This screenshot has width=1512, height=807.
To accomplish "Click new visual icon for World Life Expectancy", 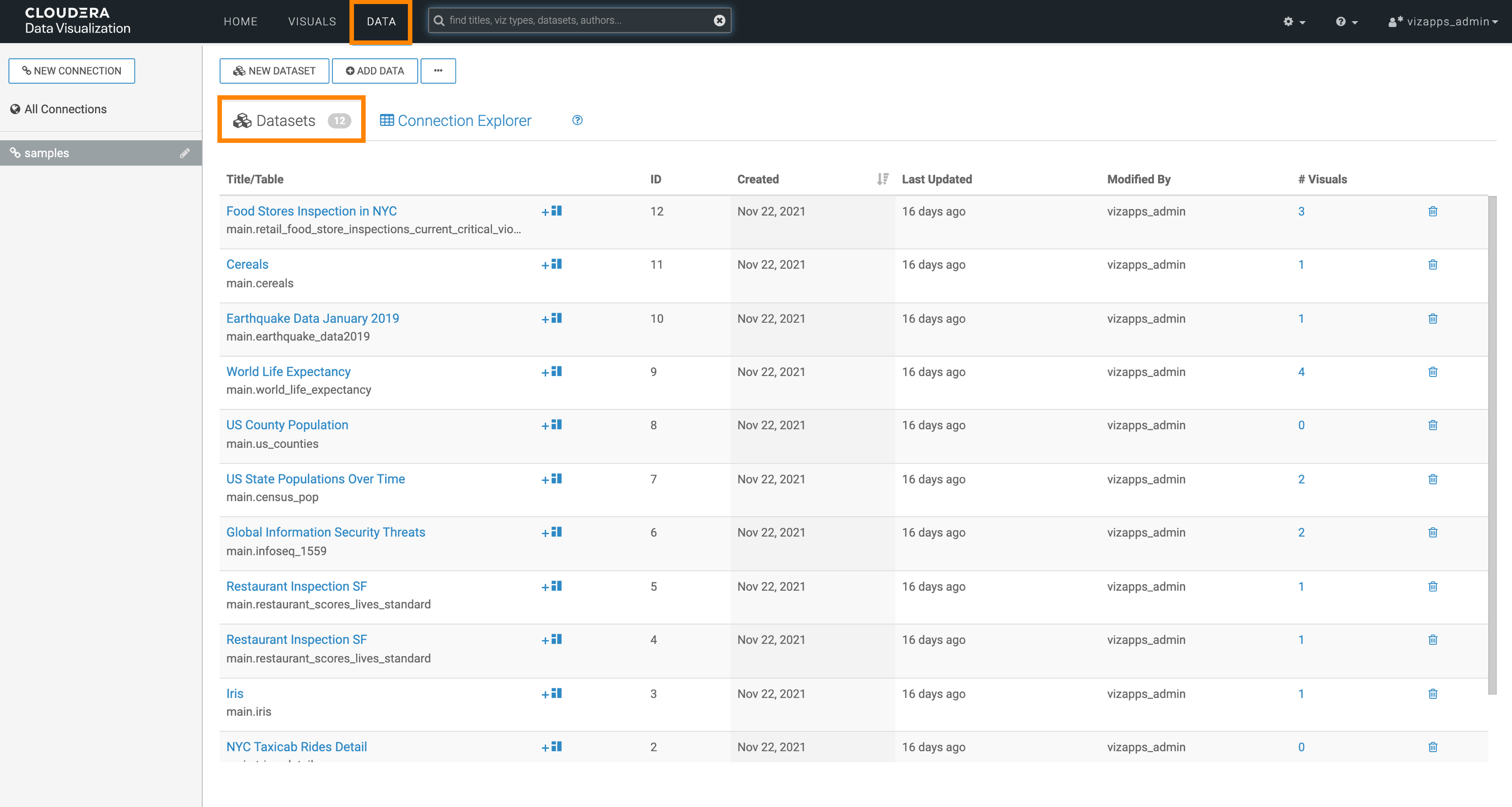I will (552, 372).
